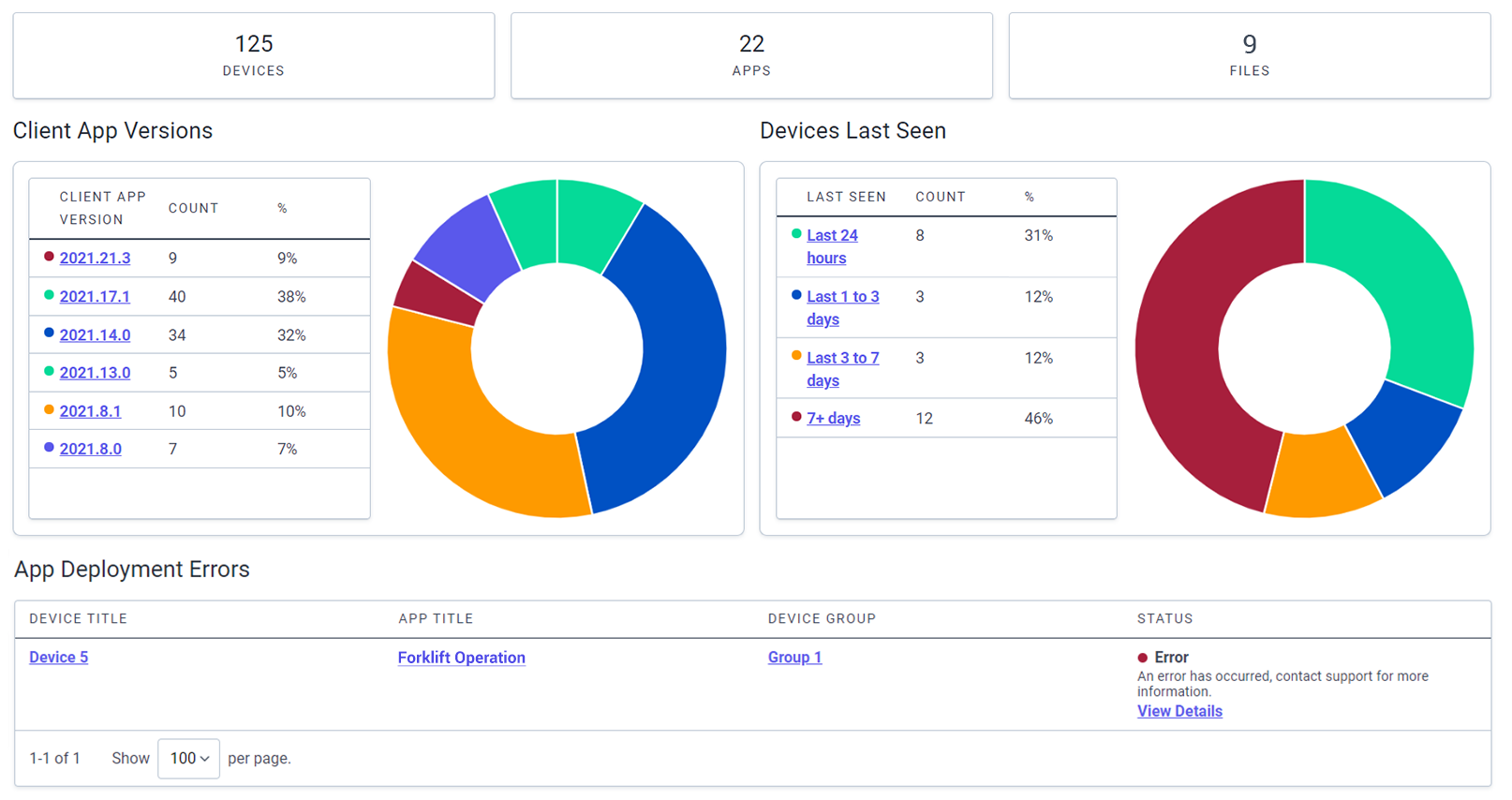The height and width of the screenshot is (800, 1512).
Task: Open client app version 2021.17.1
Action: coord(95,297)
